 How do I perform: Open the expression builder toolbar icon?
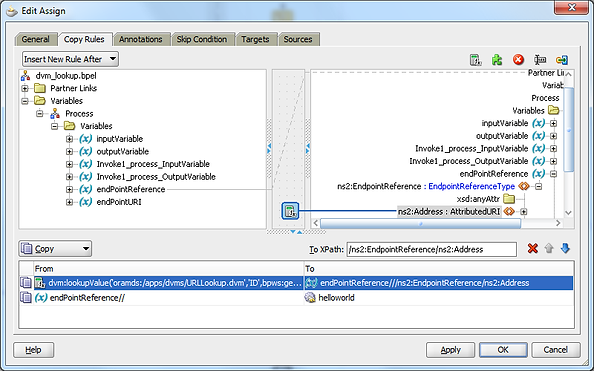tap(475, 60)
